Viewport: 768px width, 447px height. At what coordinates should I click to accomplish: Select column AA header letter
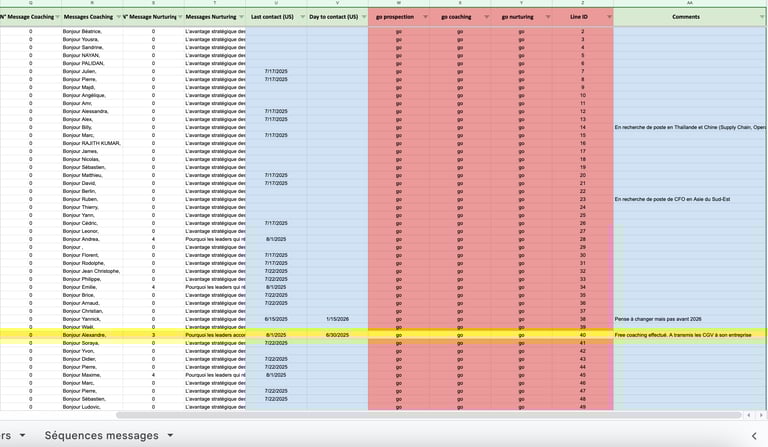690,3
